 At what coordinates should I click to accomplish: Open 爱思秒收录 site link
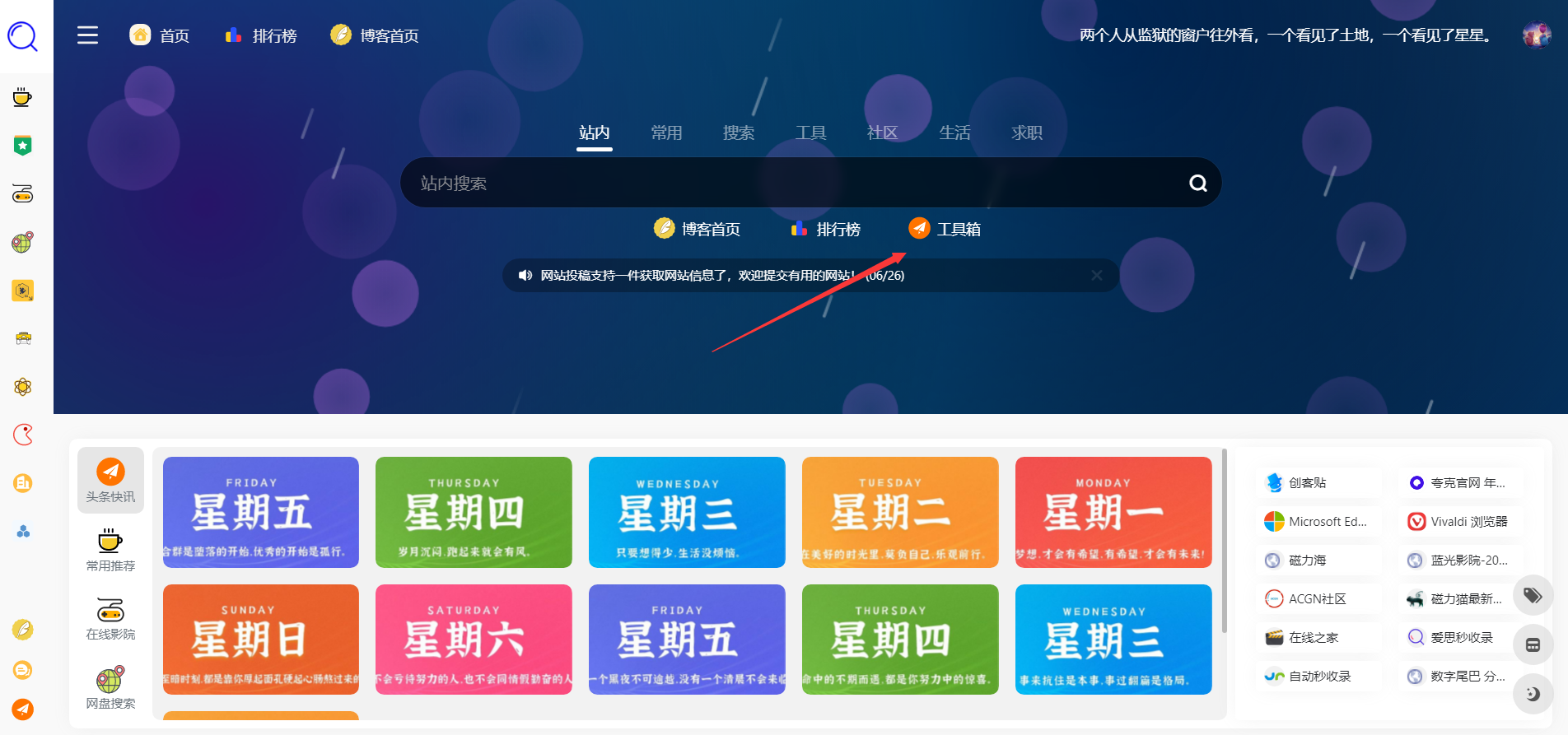(1461, 637)
